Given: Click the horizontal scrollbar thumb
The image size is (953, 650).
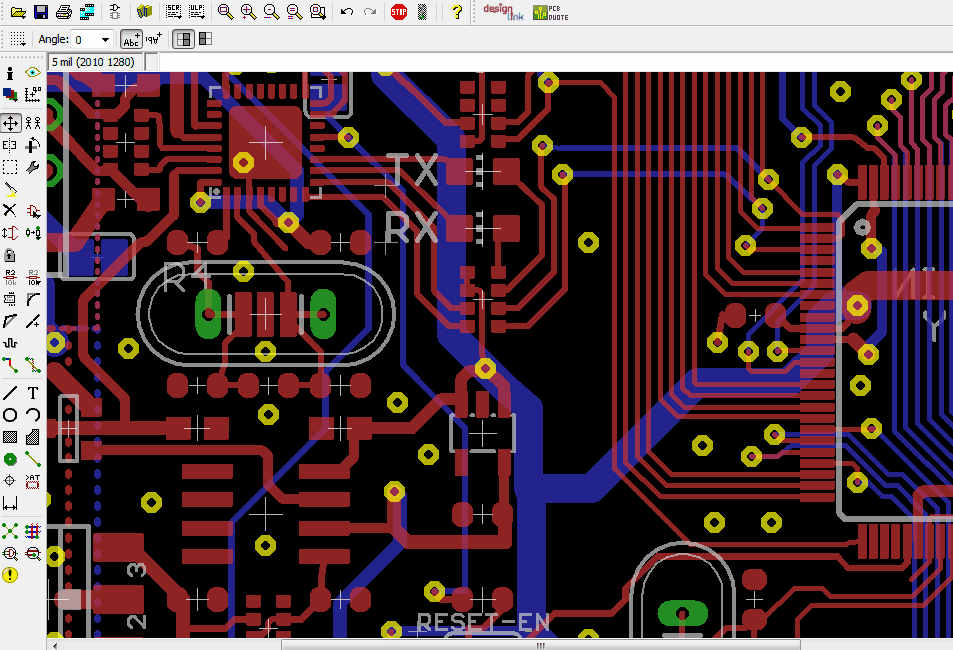Looking at the screenshot, I should pos(540,645).
